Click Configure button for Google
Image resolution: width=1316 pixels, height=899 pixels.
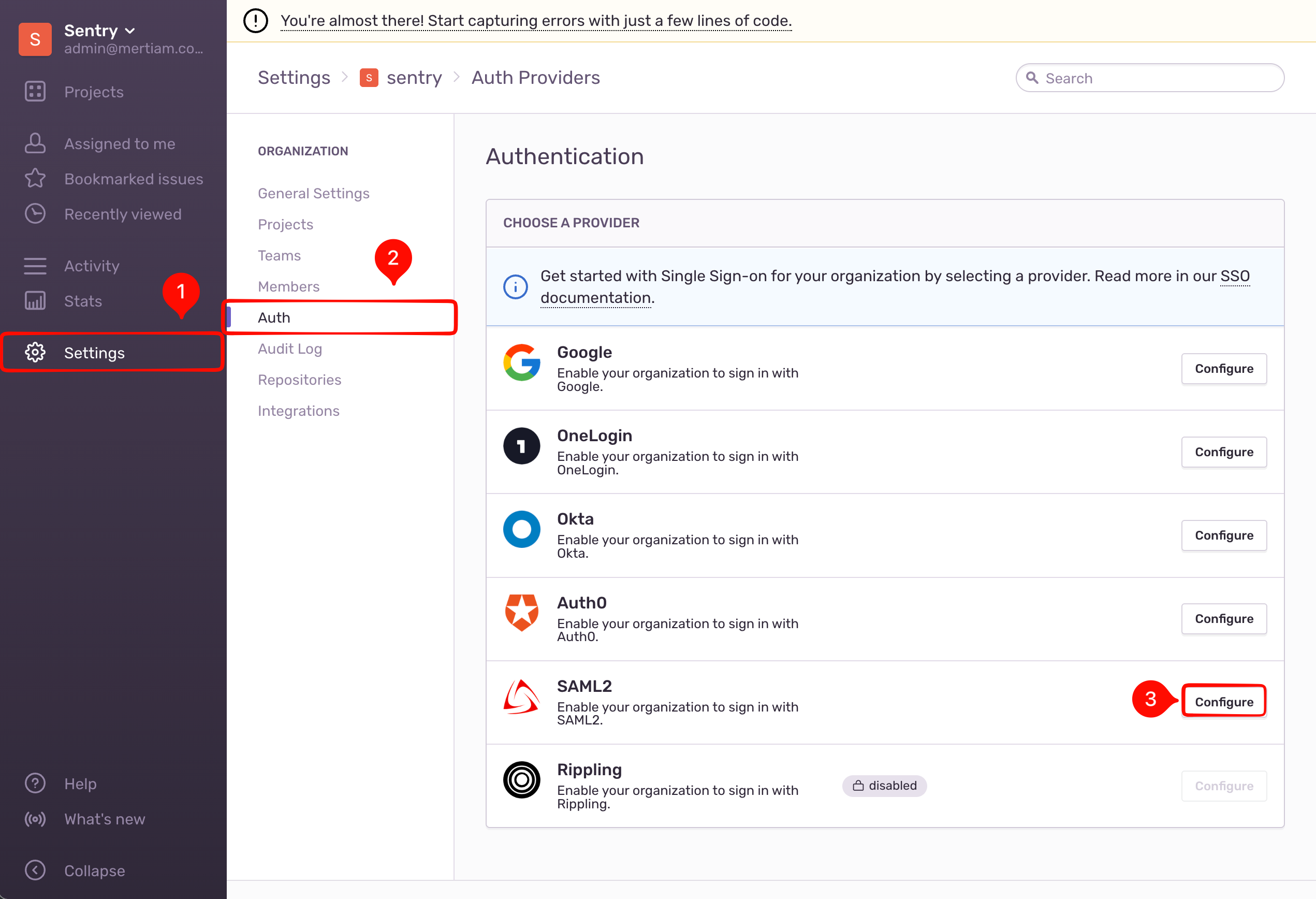click(1224, 369)
